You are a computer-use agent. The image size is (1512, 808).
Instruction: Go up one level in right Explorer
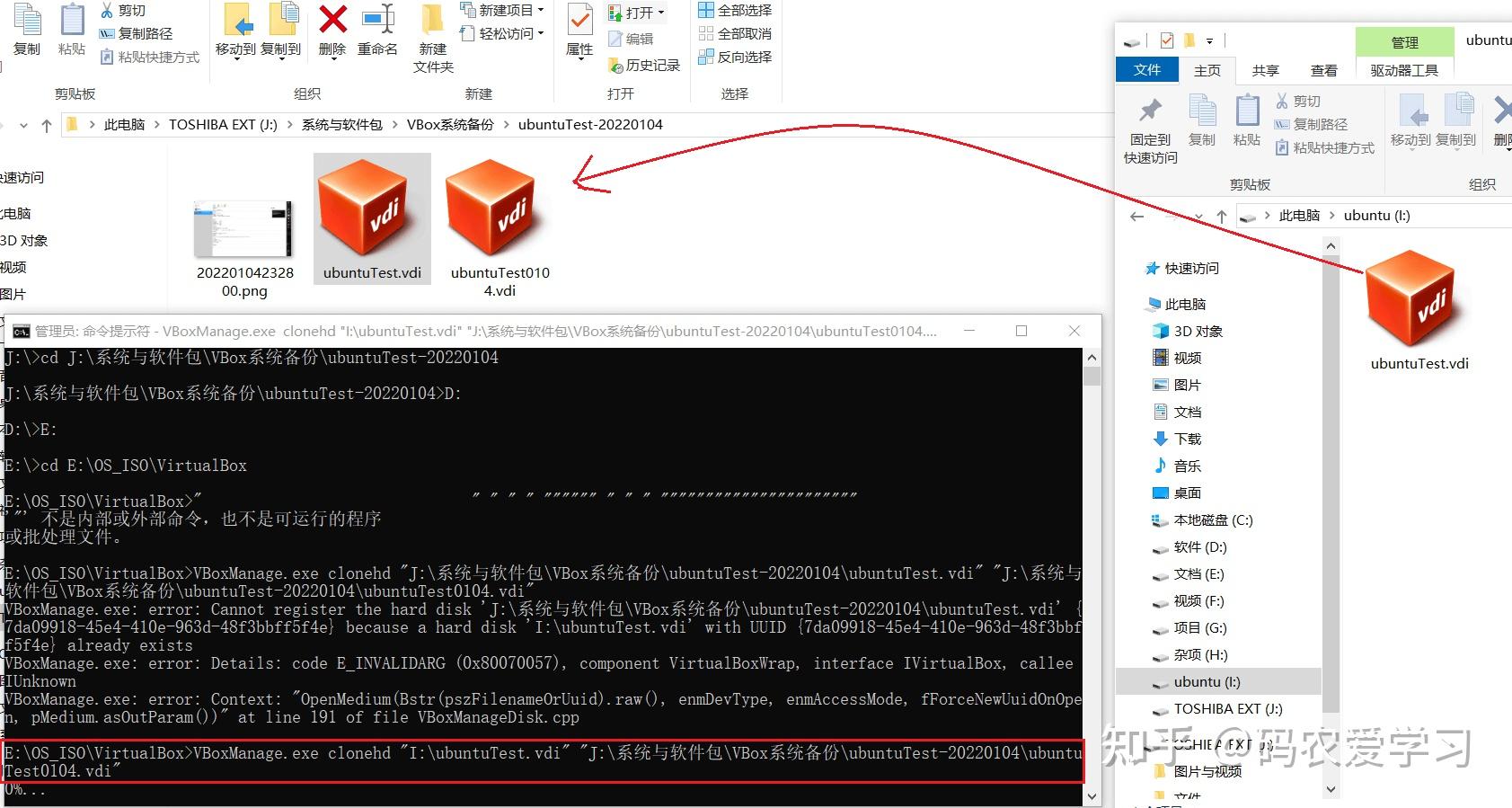(x=1221, y=216)
